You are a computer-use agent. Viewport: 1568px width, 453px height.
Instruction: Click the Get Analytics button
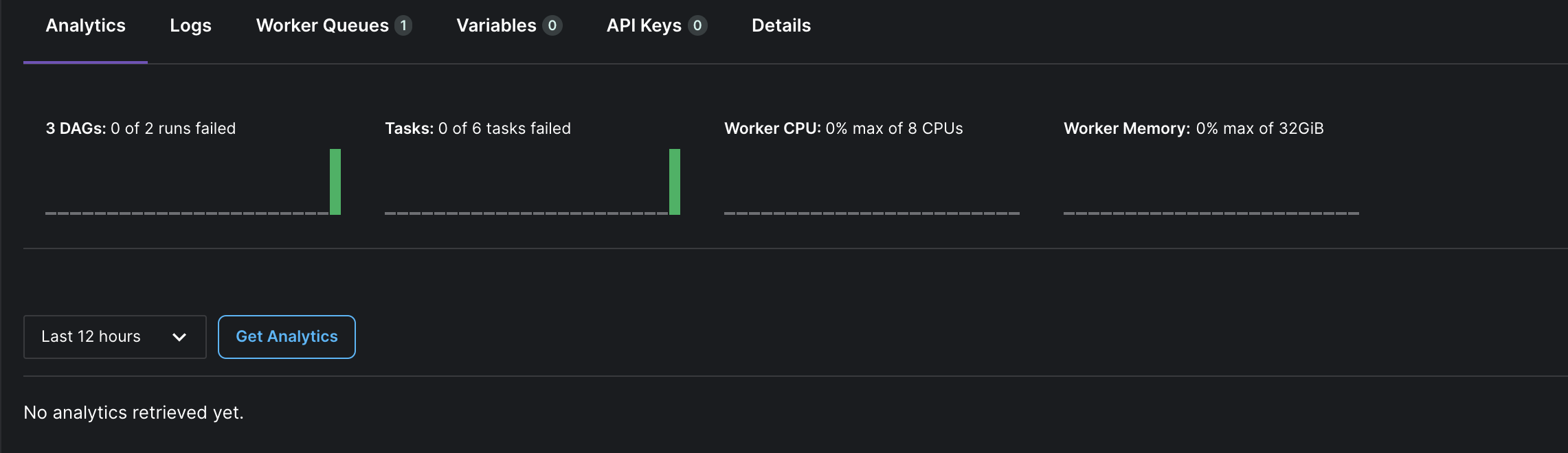click(287, 336)
